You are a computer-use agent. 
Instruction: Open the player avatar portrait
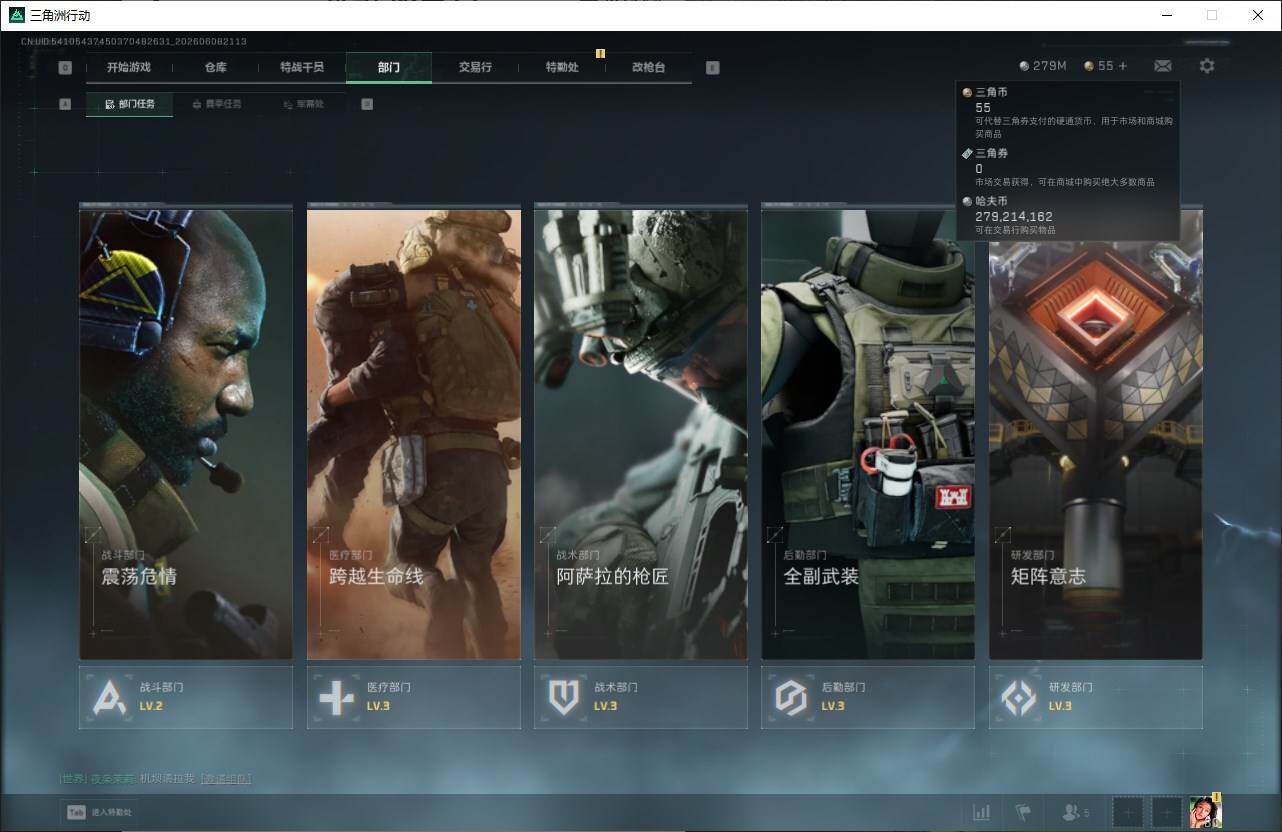tap(1205, 812)
